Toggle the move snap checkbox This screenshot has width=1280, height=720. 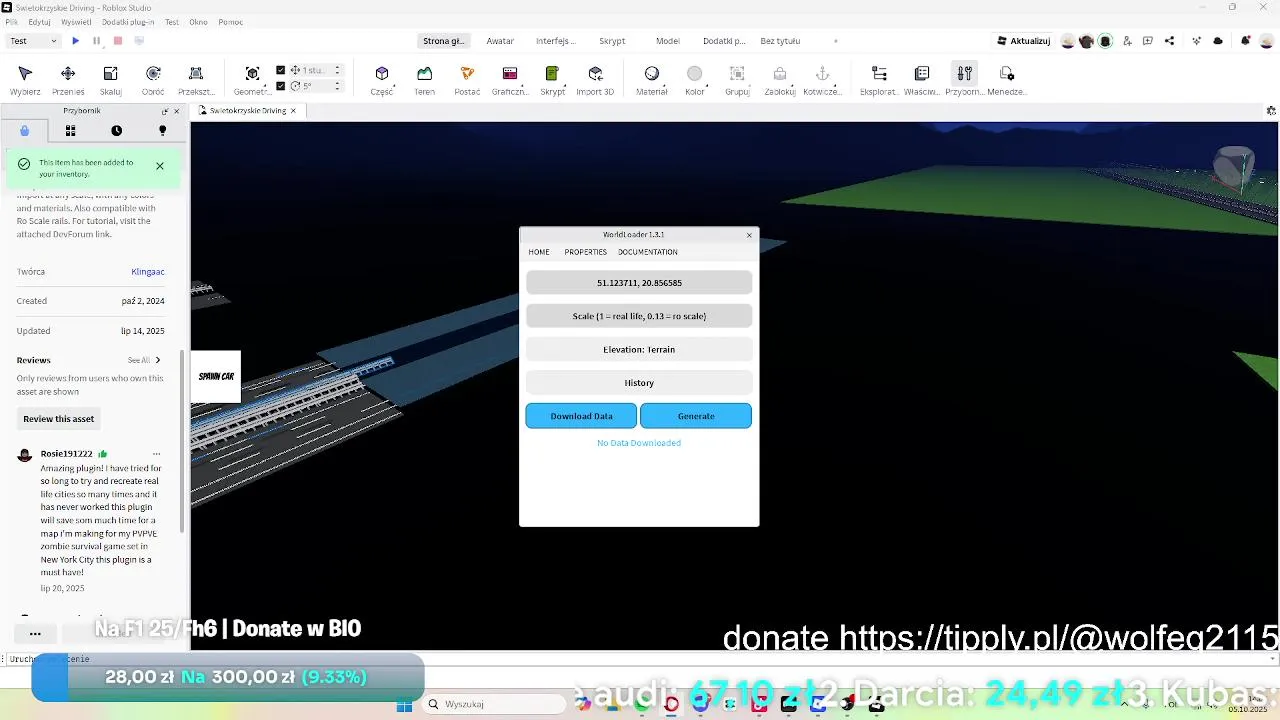(x=281, y=70)
